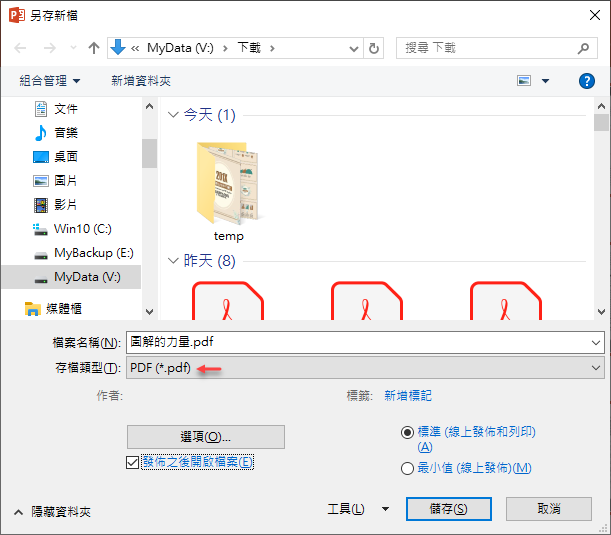Click the 新增標記 tag link

(408, 396)
